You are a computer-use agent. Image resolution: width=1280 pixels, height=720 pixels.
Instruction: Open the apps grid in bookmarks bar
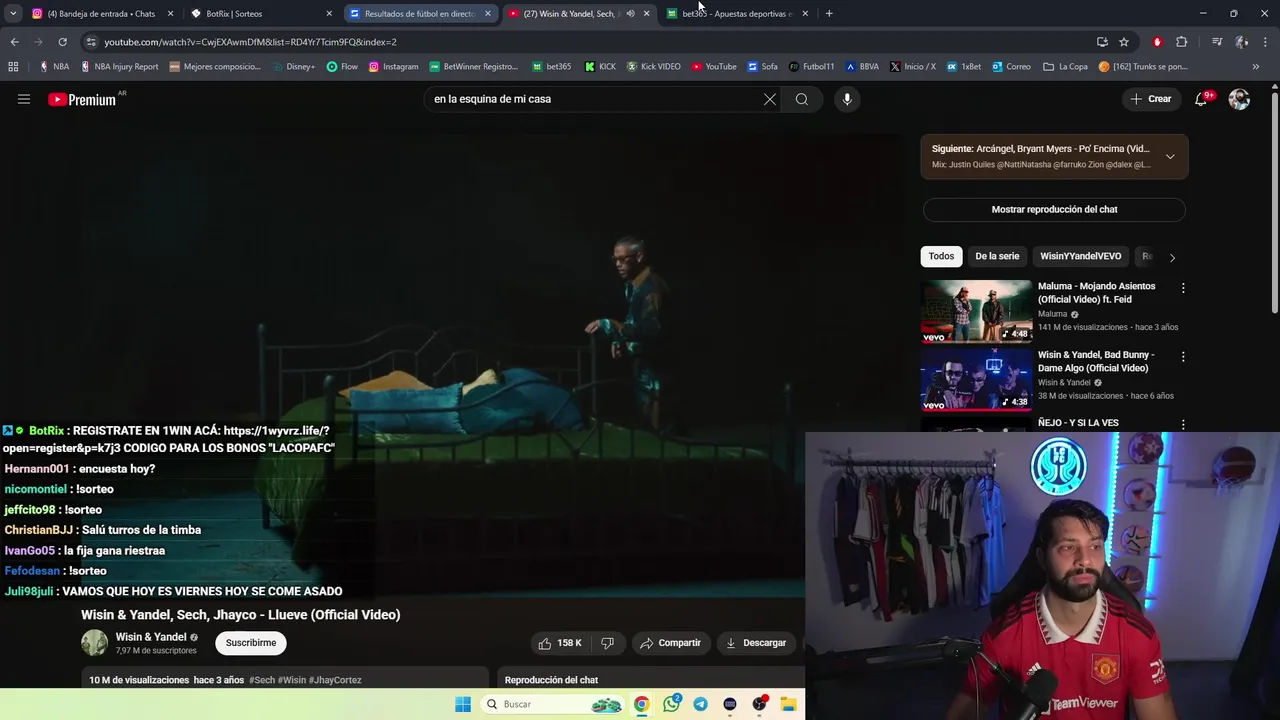[x=13, y=67]
